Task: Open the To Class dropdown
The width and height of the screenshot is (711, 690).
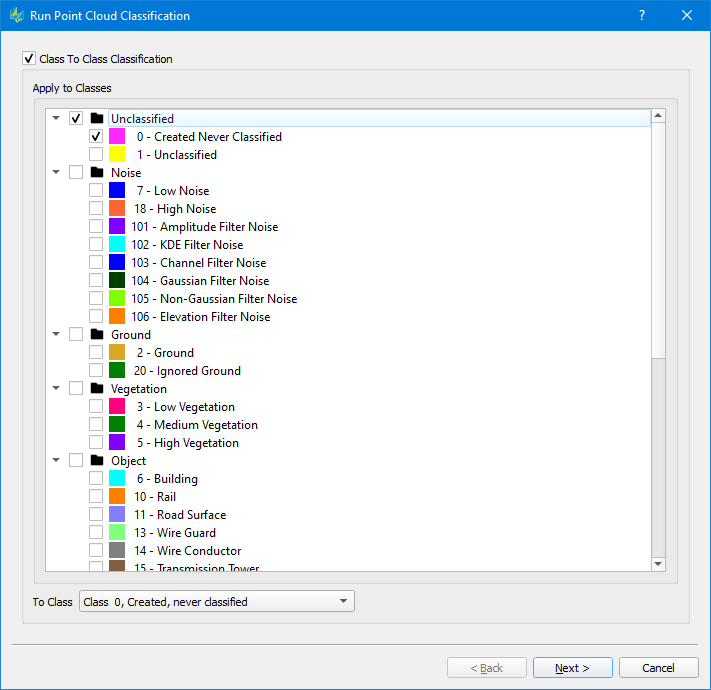Action: (216, 602)
